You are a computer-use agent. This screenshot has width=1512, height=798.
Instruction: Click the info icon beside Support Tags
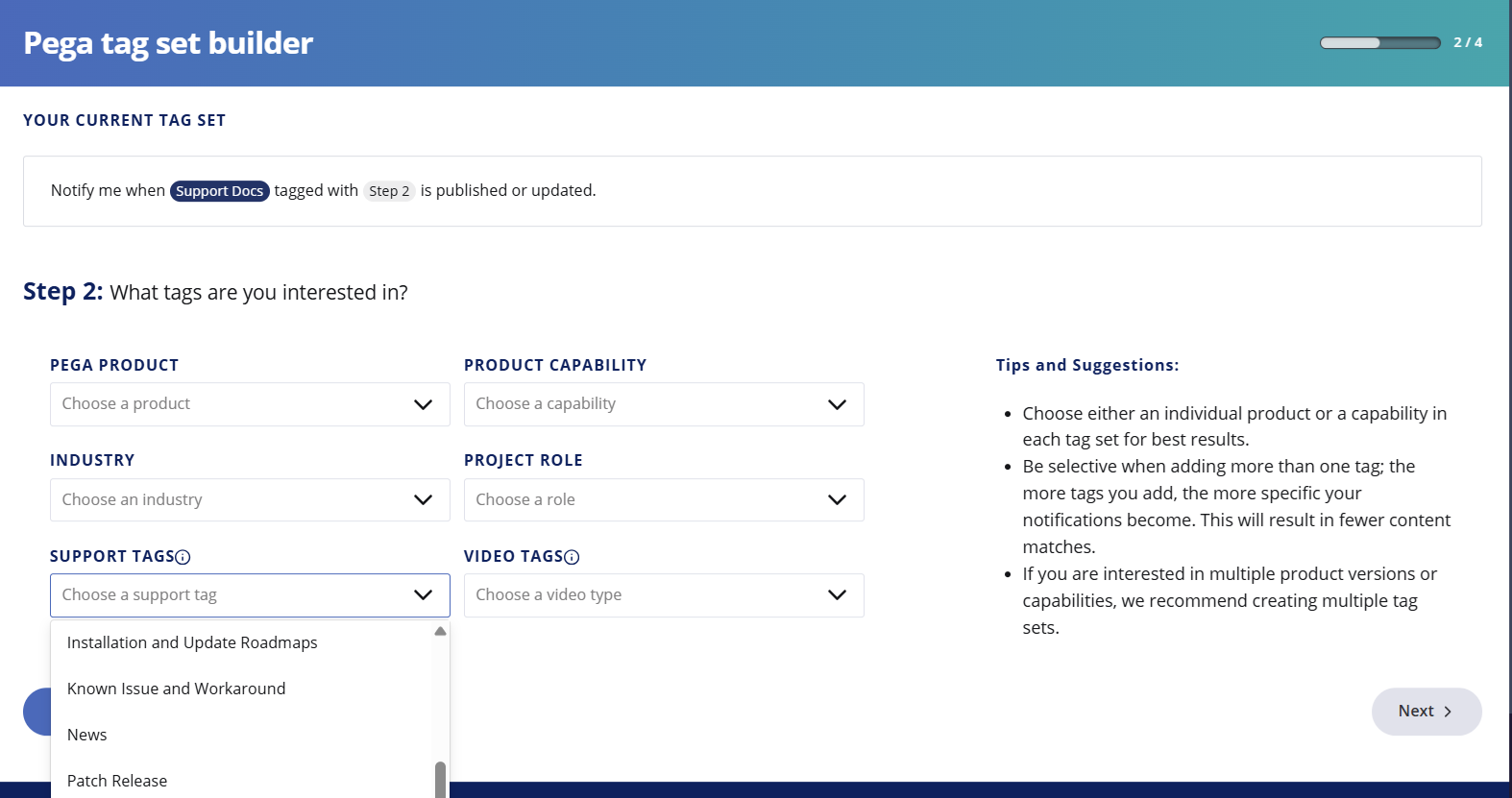pos(183,557)
